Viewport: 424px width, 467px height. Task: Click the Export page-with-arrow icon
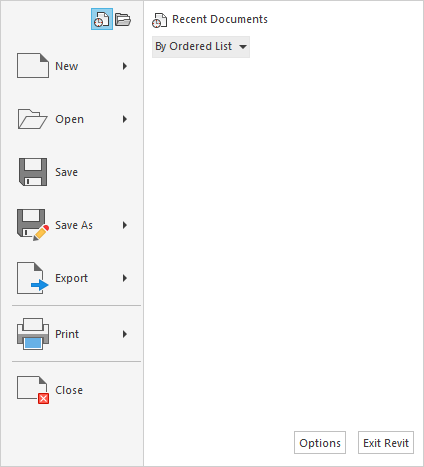coord(33,278)
